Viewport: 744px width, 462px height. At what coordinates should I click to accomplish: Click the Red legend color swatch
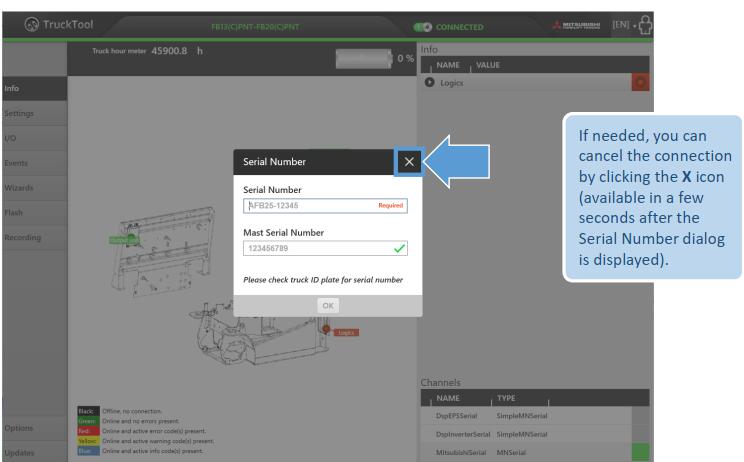click(x=88, y=431)
